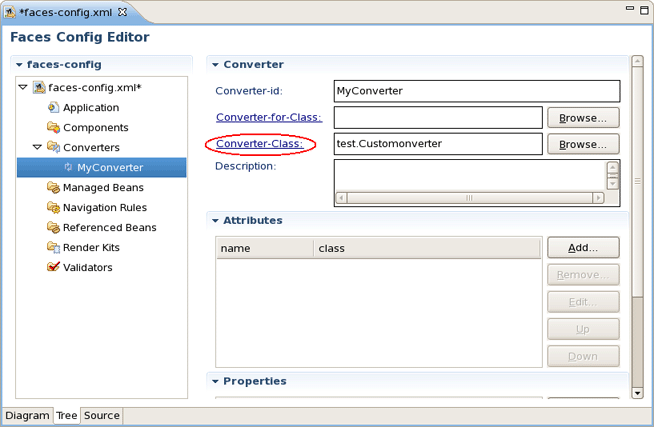Open the Converter-Class link
Image resolution: width=654 pixels, height=427 pixels.
coord(259,144)
